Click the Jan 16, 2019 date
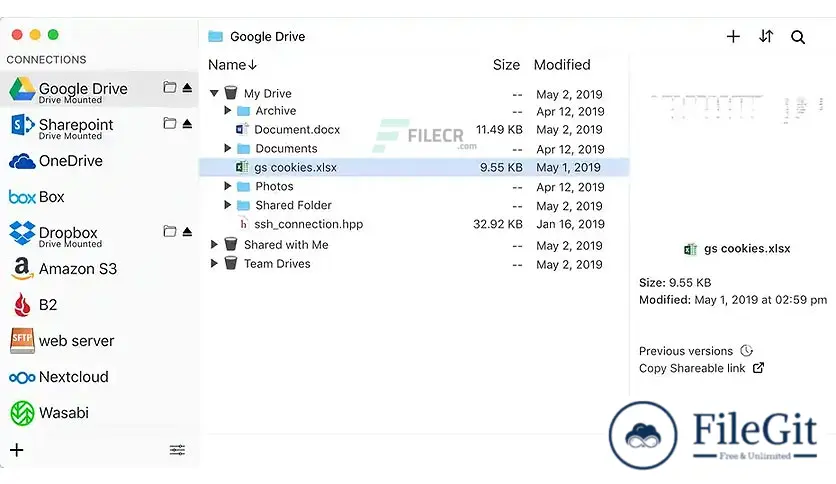The height and width of the screenshot is (484, 836). 570,224
